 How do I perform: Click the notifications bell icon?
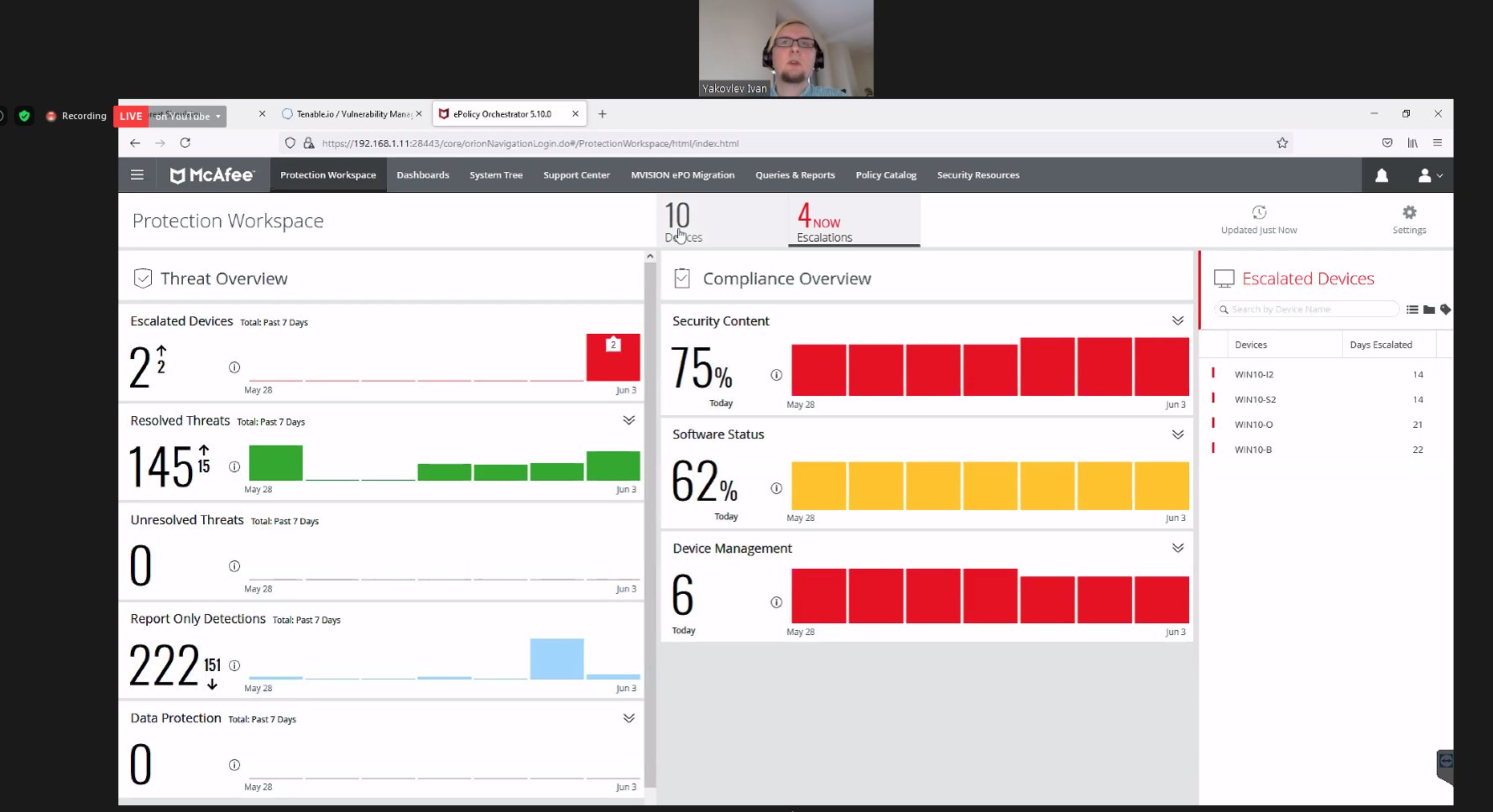pos(1381,175)
